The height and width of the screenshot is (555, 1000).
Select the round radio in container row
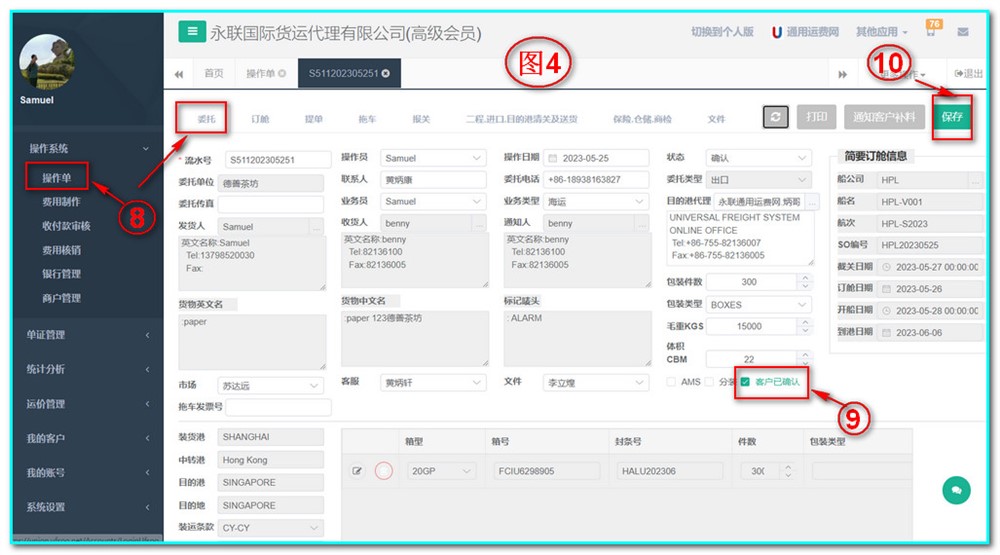click(383, 471)
